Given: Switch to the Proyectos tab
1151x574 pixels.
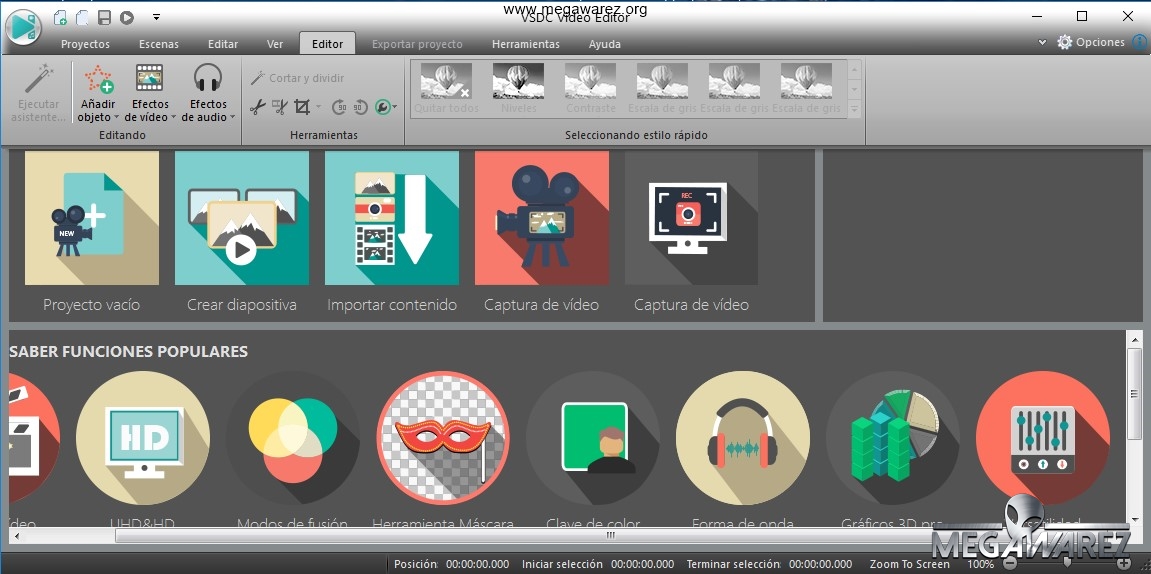Looking at the screenshot, I should click(85, 44).
